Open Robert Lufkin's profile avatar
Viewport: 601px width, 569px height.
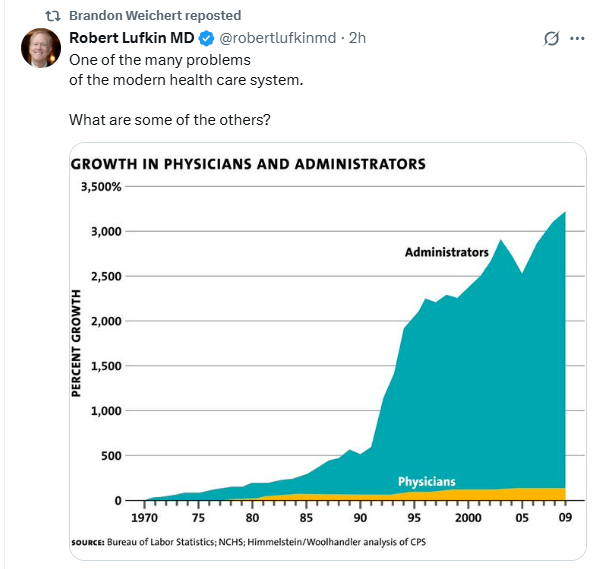pos(41,48)
